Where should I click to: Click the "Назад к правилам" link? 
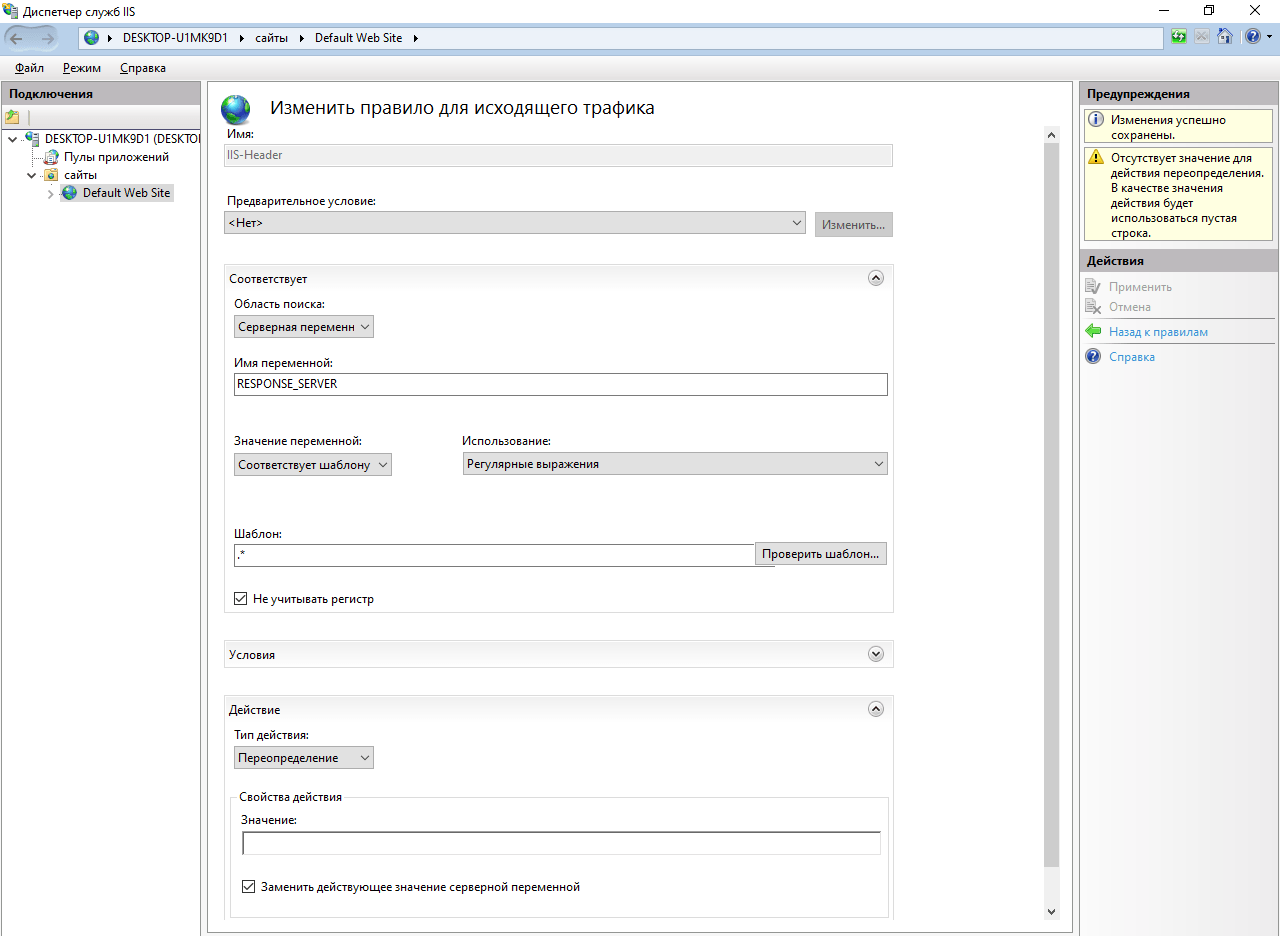click(x=1158, y=332)
